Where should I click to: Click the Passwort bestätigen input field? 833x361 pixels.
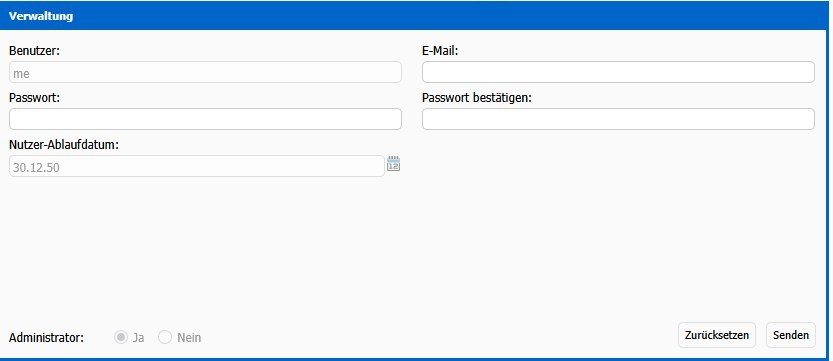(x=618, y=119)
